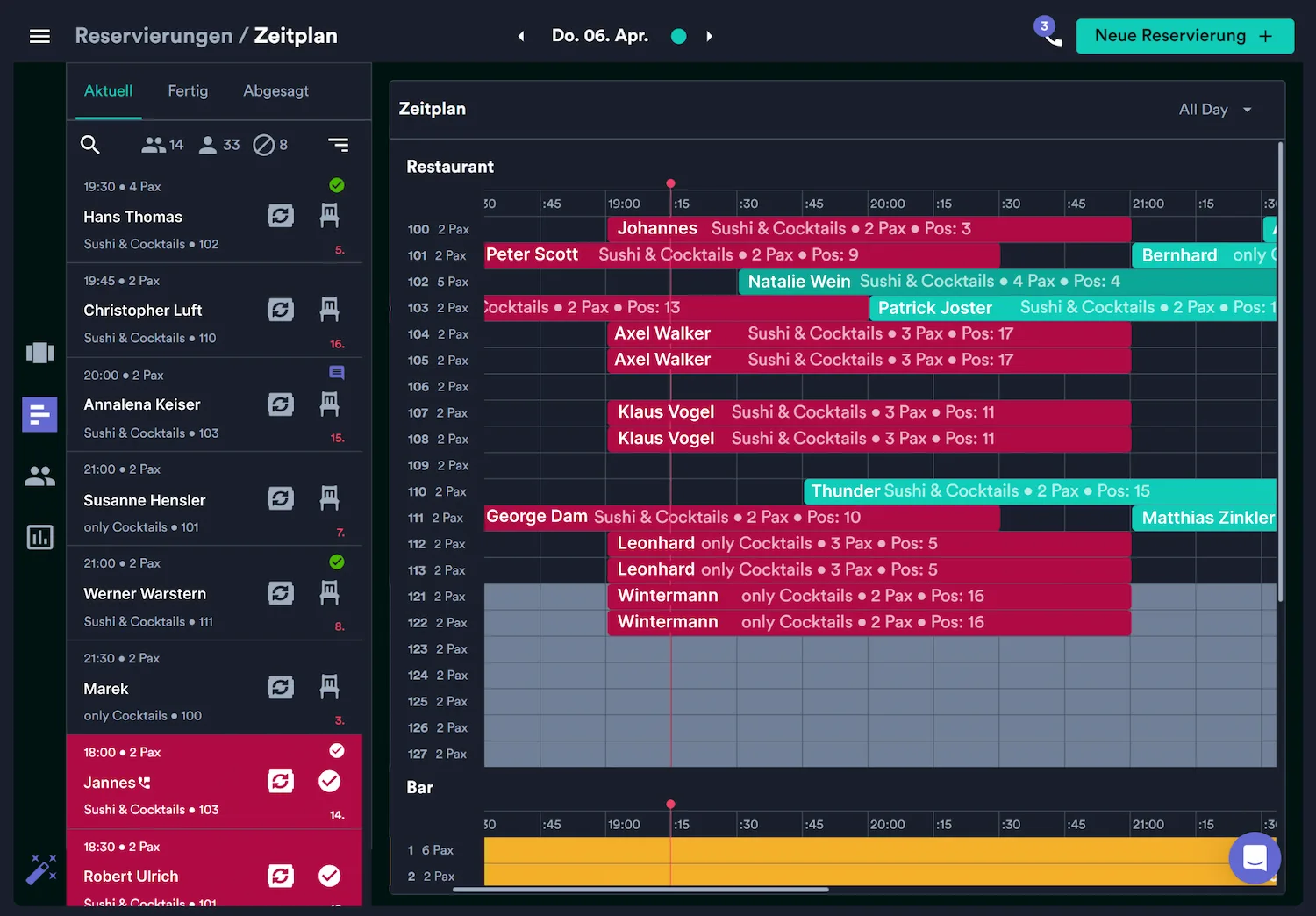Go to next day with right arrow

[x=709, y=36]
